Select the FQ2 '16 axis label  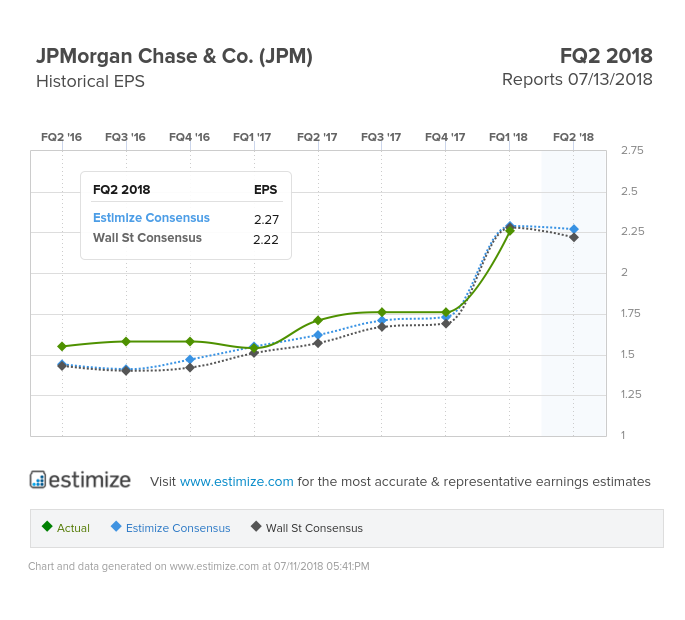click(62, 137)
